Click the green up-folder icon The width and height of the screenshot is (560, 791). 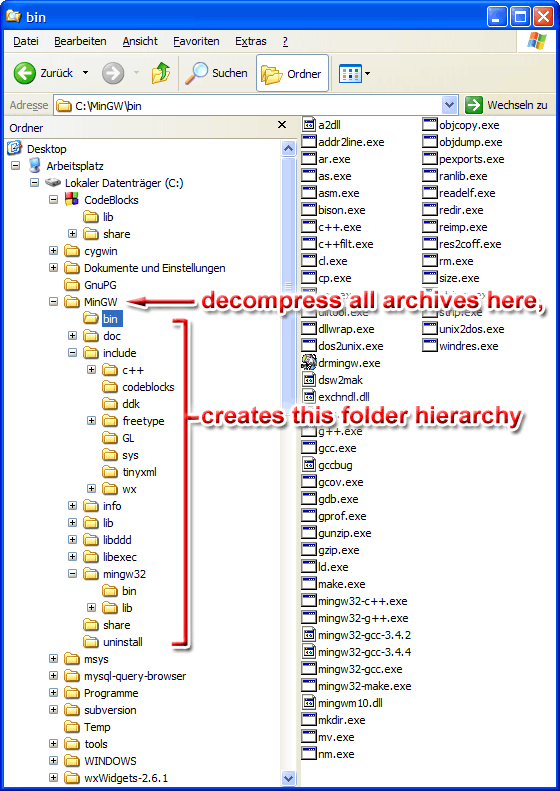pyautogui.click(x=161, y=74)
